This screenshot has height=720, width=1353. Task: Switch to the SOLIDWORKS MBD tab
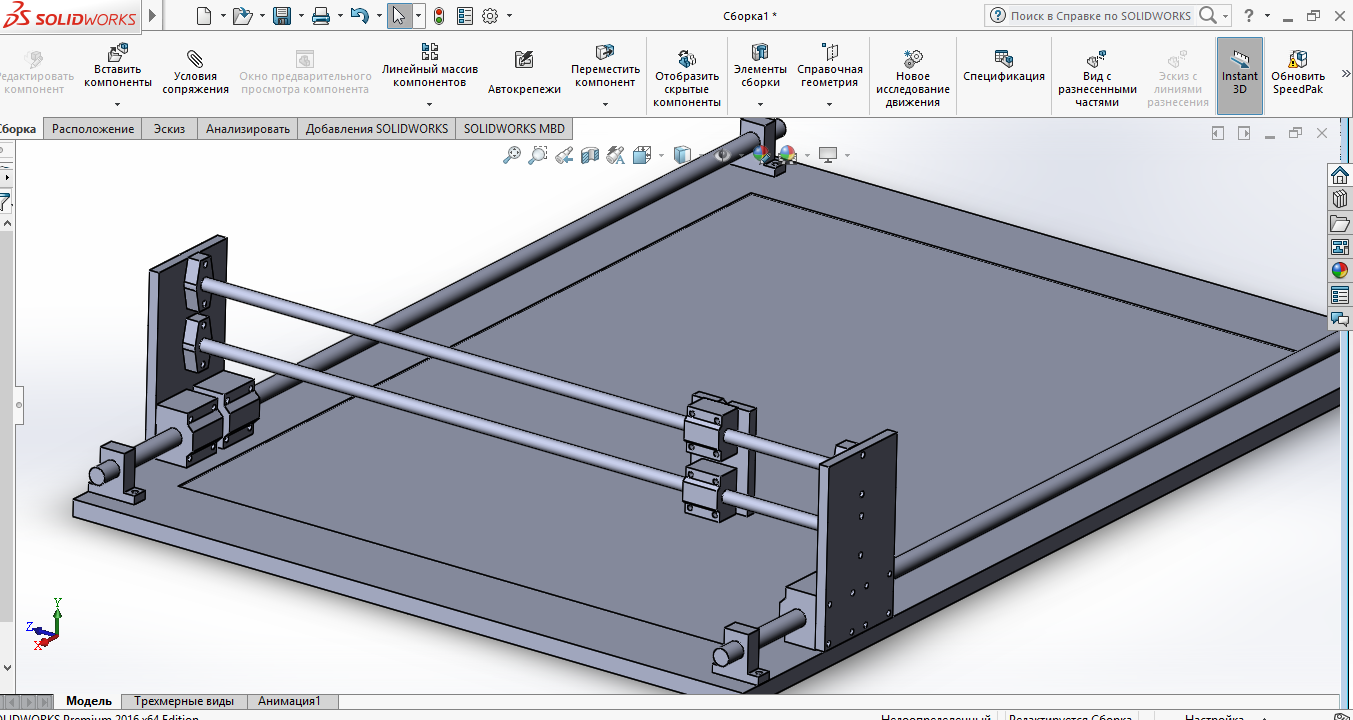point(514,128)
